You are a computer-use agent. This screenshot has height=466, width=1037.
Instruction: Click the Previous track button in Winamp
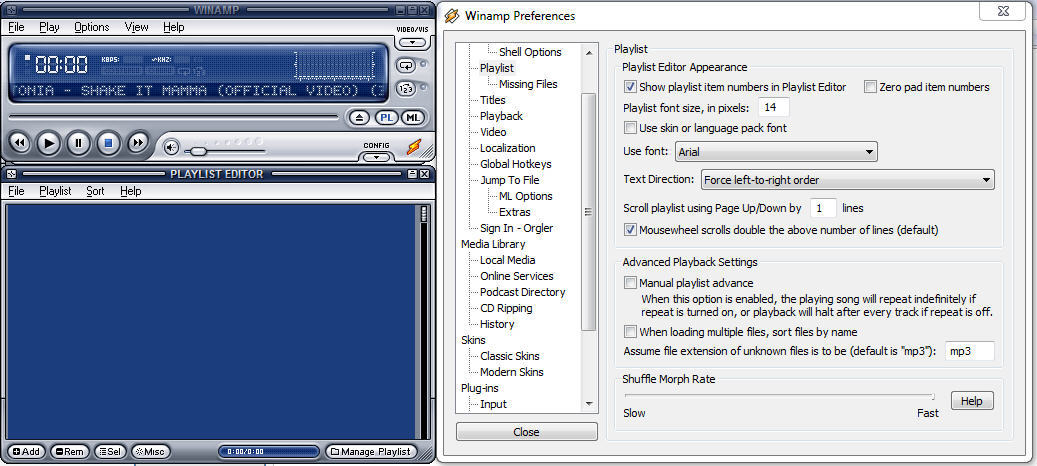tap(19, 142)
